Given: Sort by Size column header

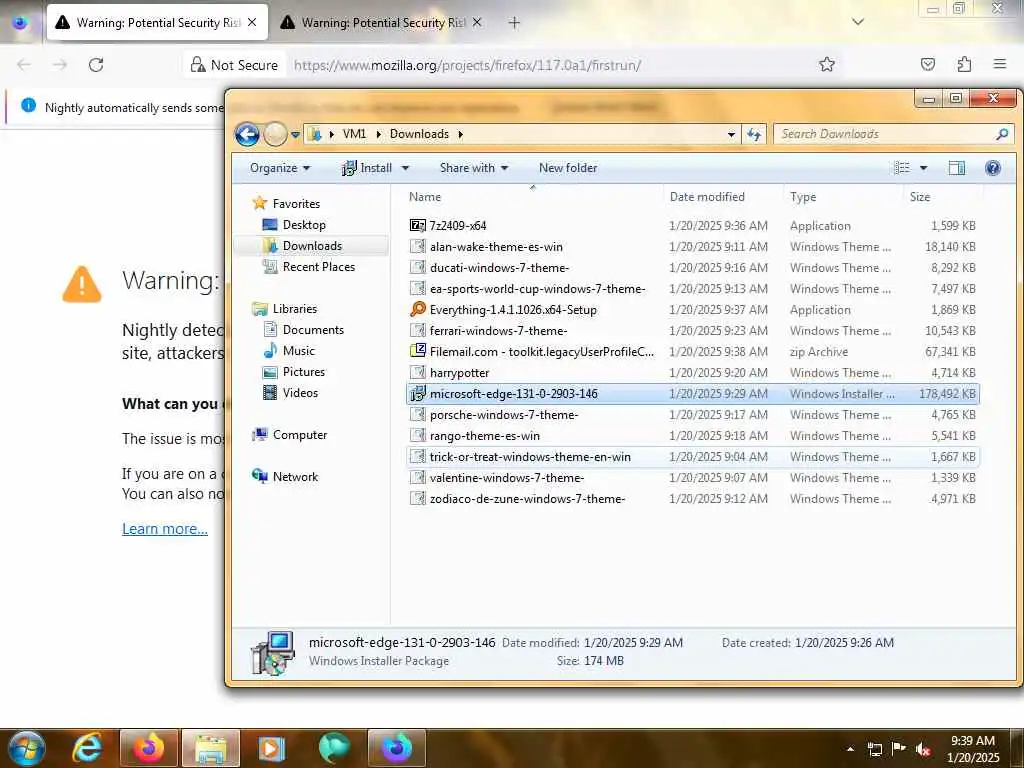Looking at the screenshot, I should coord(920,197).
